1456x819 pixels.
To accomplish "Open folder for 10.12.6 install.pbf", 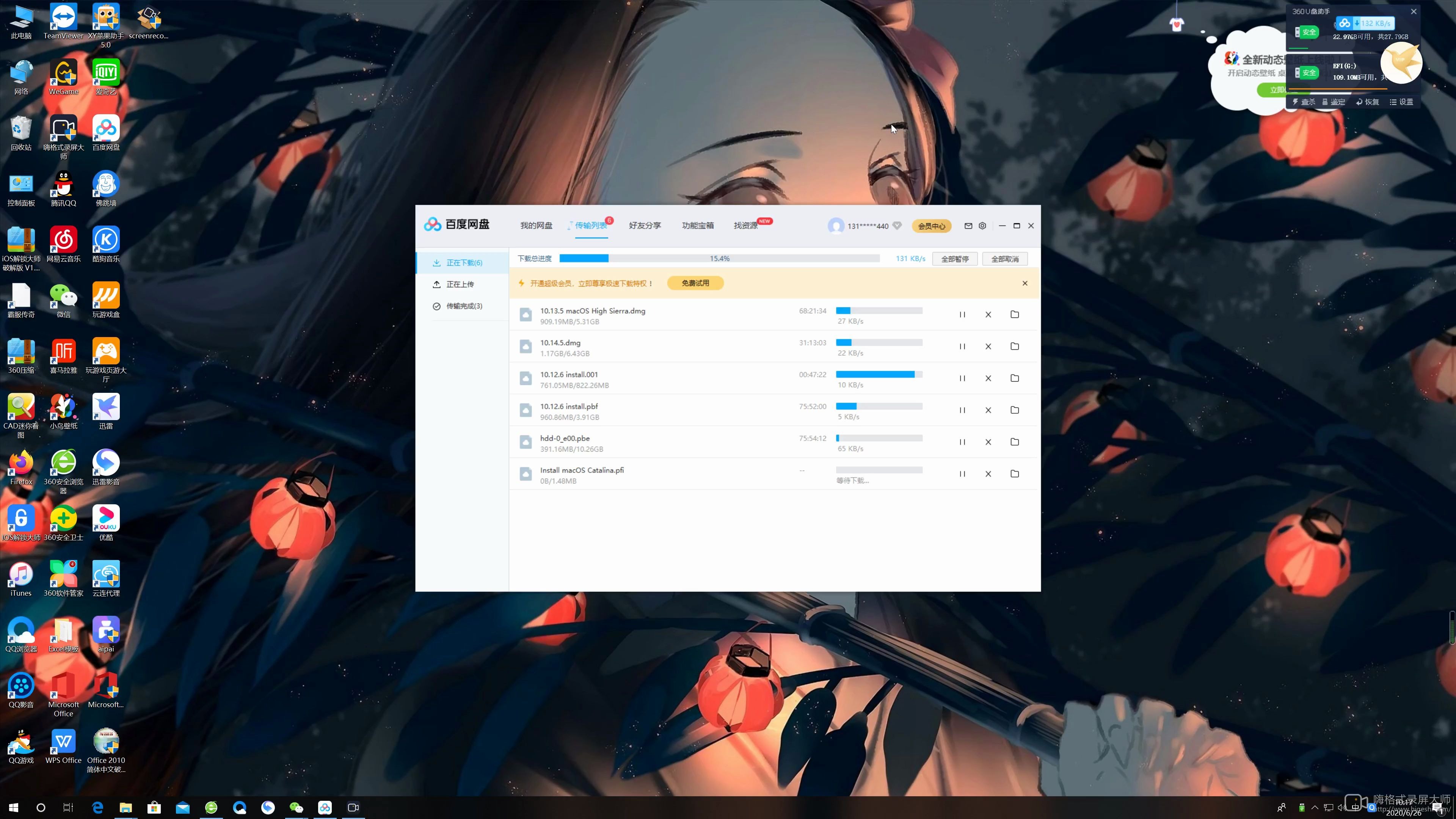I will click(1015, 410).
